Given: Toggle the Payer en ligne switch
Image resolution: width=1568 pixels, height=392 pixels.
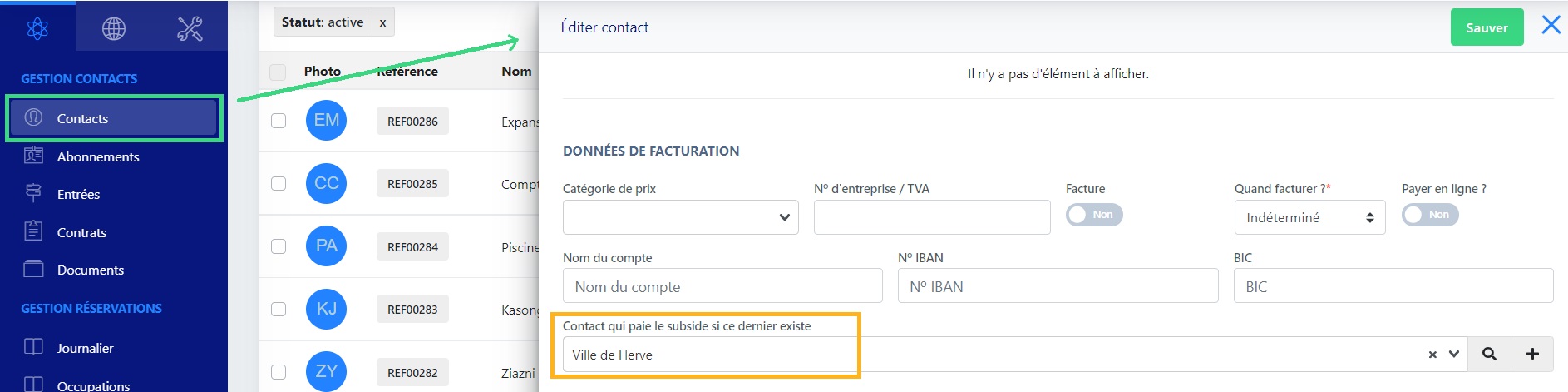Looking at the screenshot, I should coord(1430,215).
